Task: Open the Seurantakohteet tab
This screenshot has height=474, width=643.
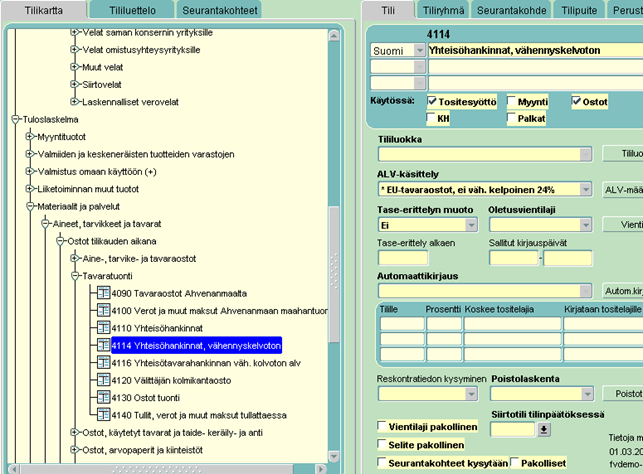Action: tap(219, 10)
